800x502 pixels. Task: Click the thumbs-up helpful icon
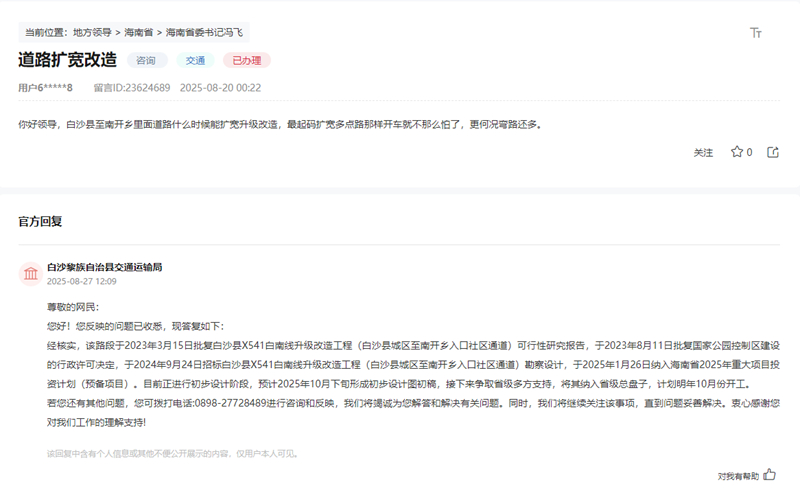coord(769,475)
